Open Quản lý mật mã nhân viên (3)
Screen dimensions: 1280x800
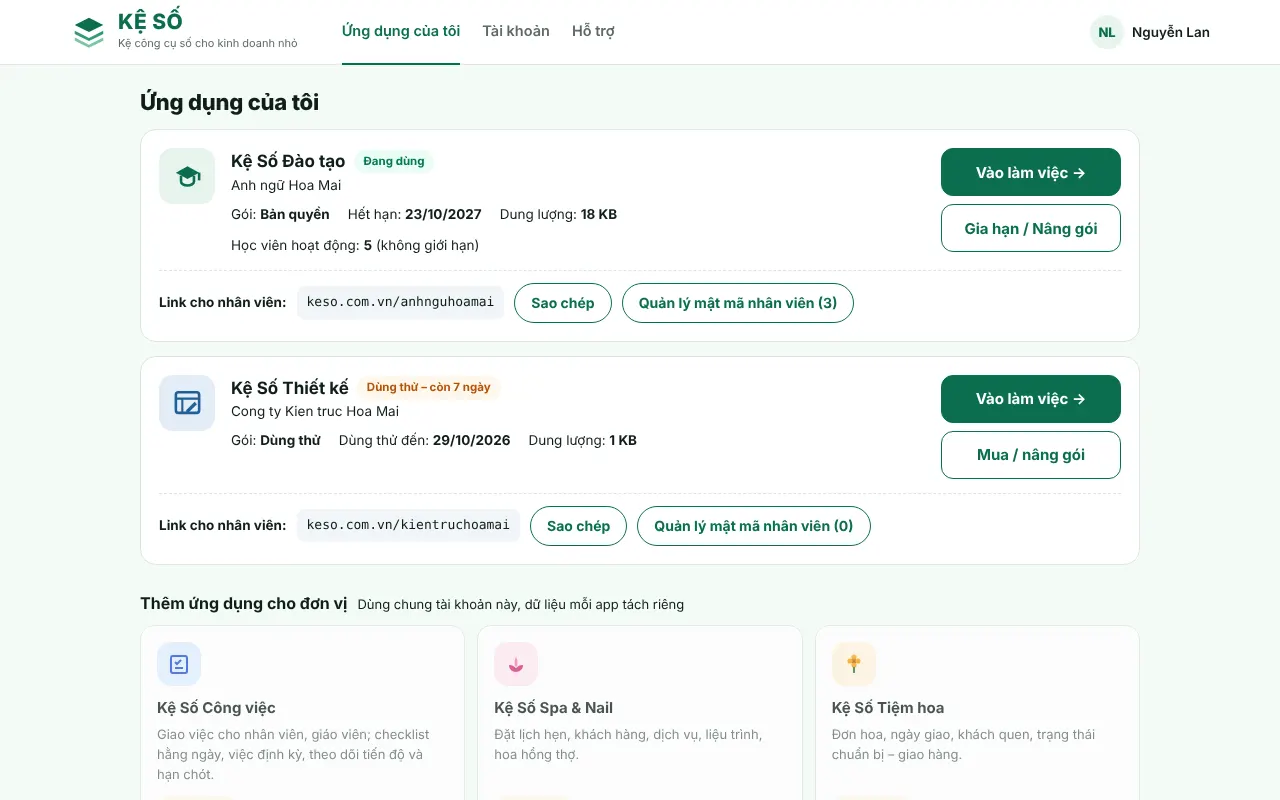point(738,303)
